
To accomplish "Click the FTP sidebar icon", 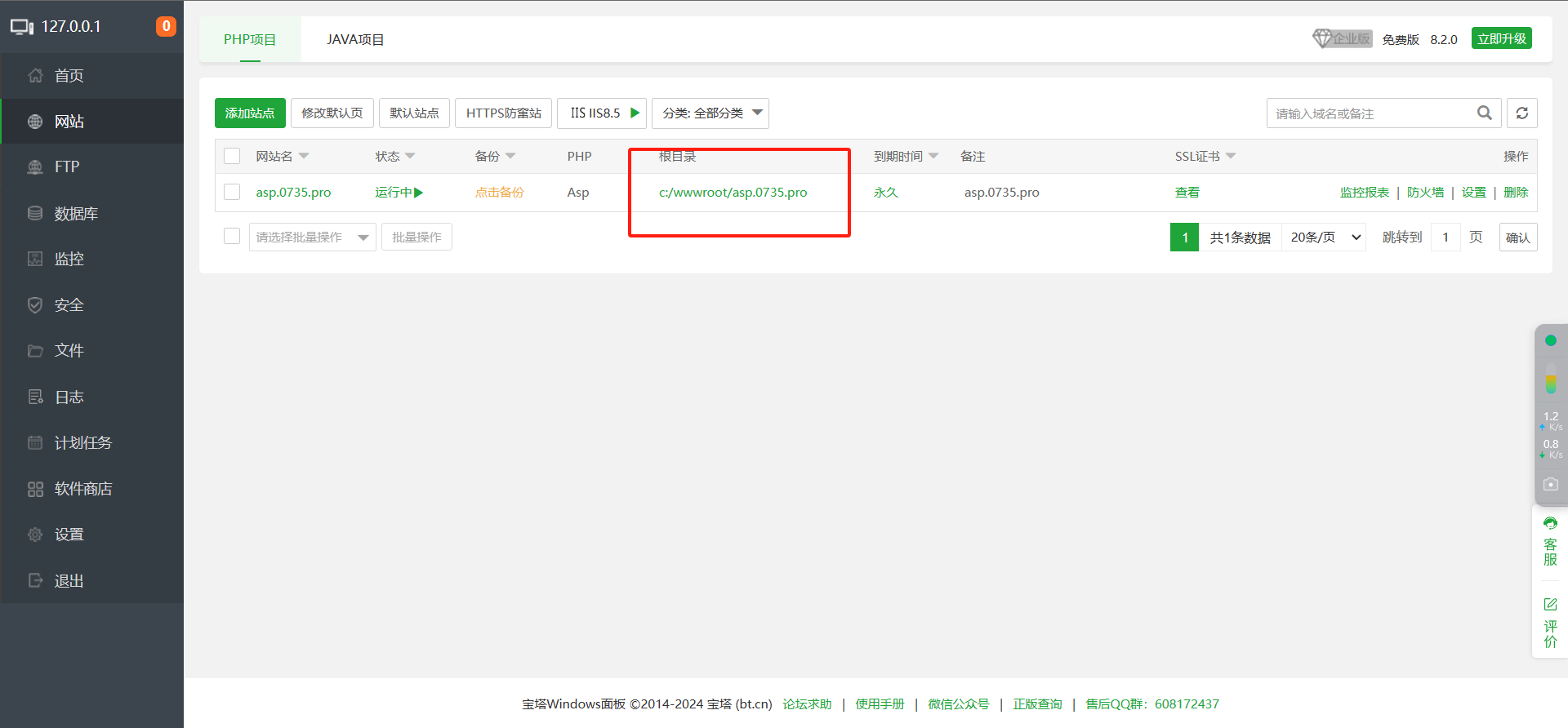I will pos(35,167).
